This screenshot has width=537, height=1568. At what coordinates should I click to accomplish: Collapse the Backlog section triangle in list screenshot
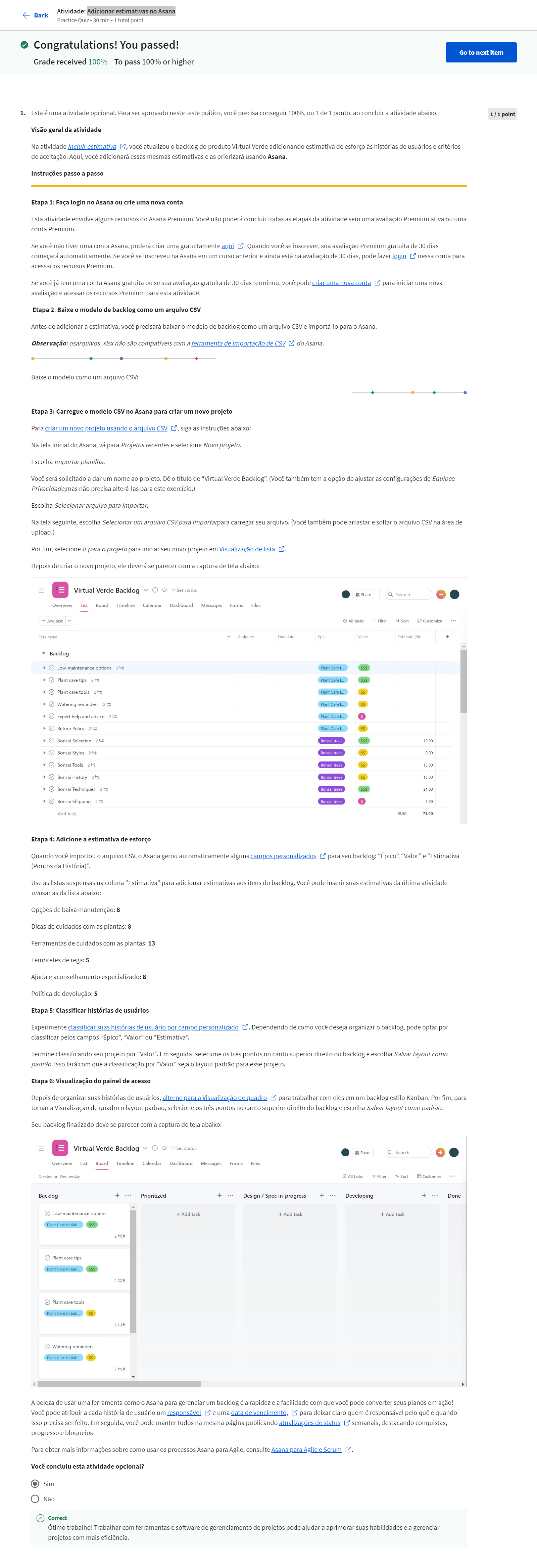(x=44, y=653)
